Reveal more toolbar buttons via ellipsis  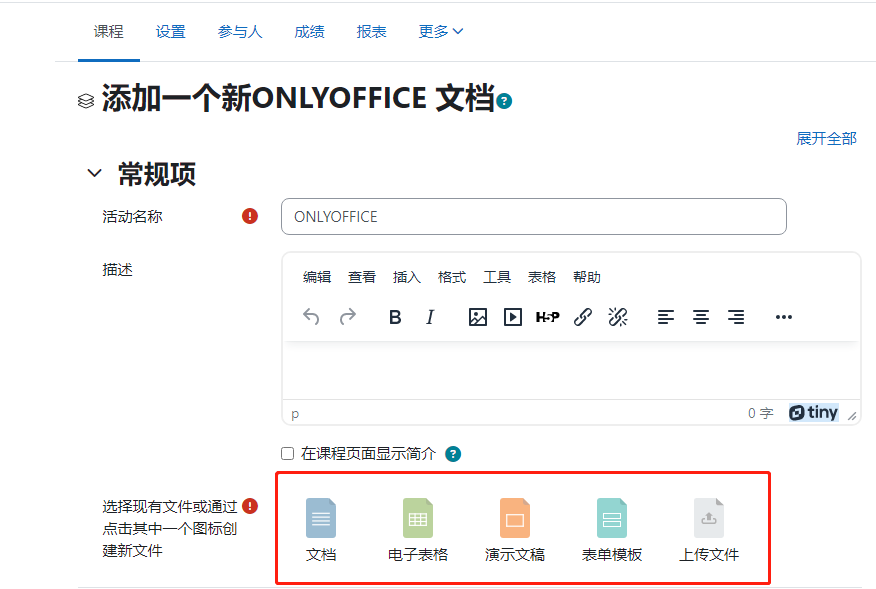pos(784,317)
